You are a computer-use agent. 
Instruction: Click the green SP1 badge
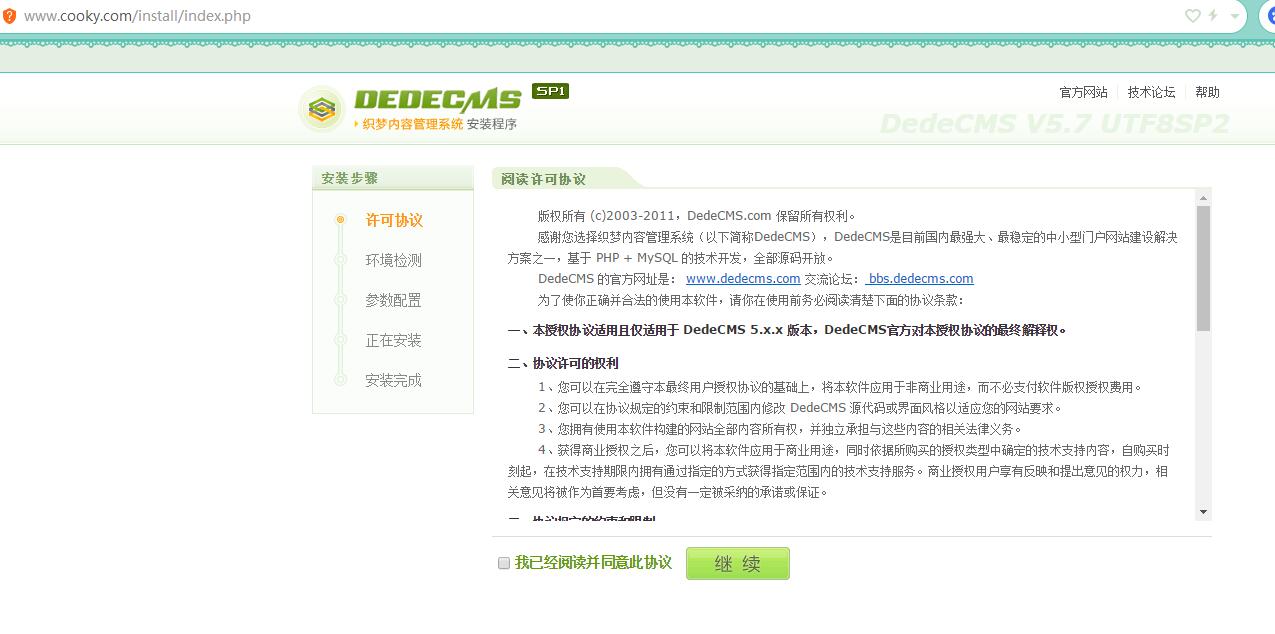click(x=550, y=91)
